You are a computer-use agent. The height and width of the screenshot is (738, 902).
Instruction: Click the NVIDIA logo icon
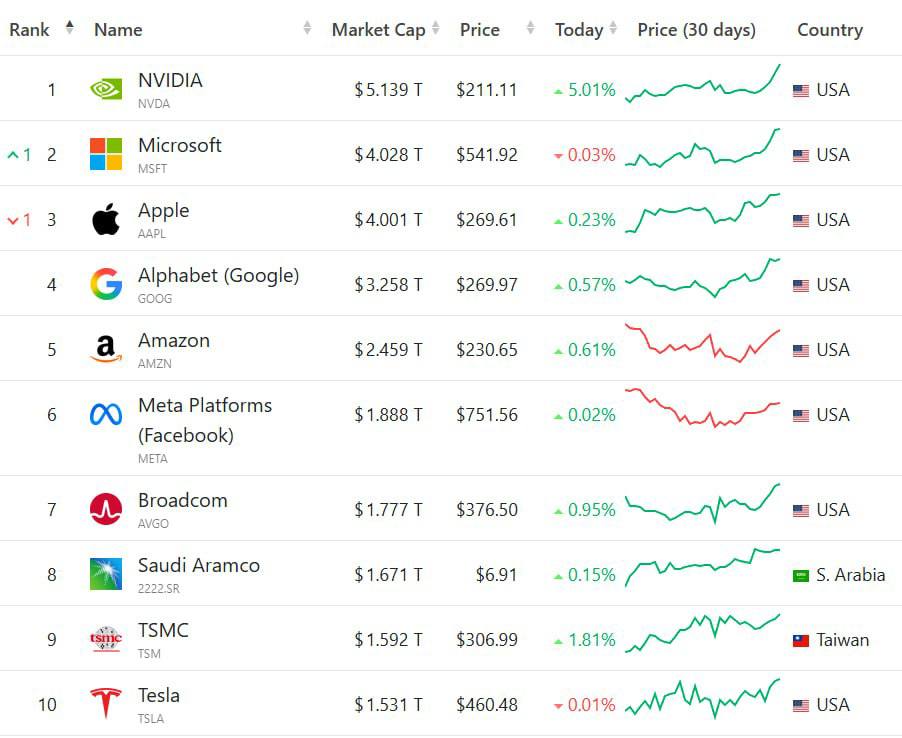106,90
